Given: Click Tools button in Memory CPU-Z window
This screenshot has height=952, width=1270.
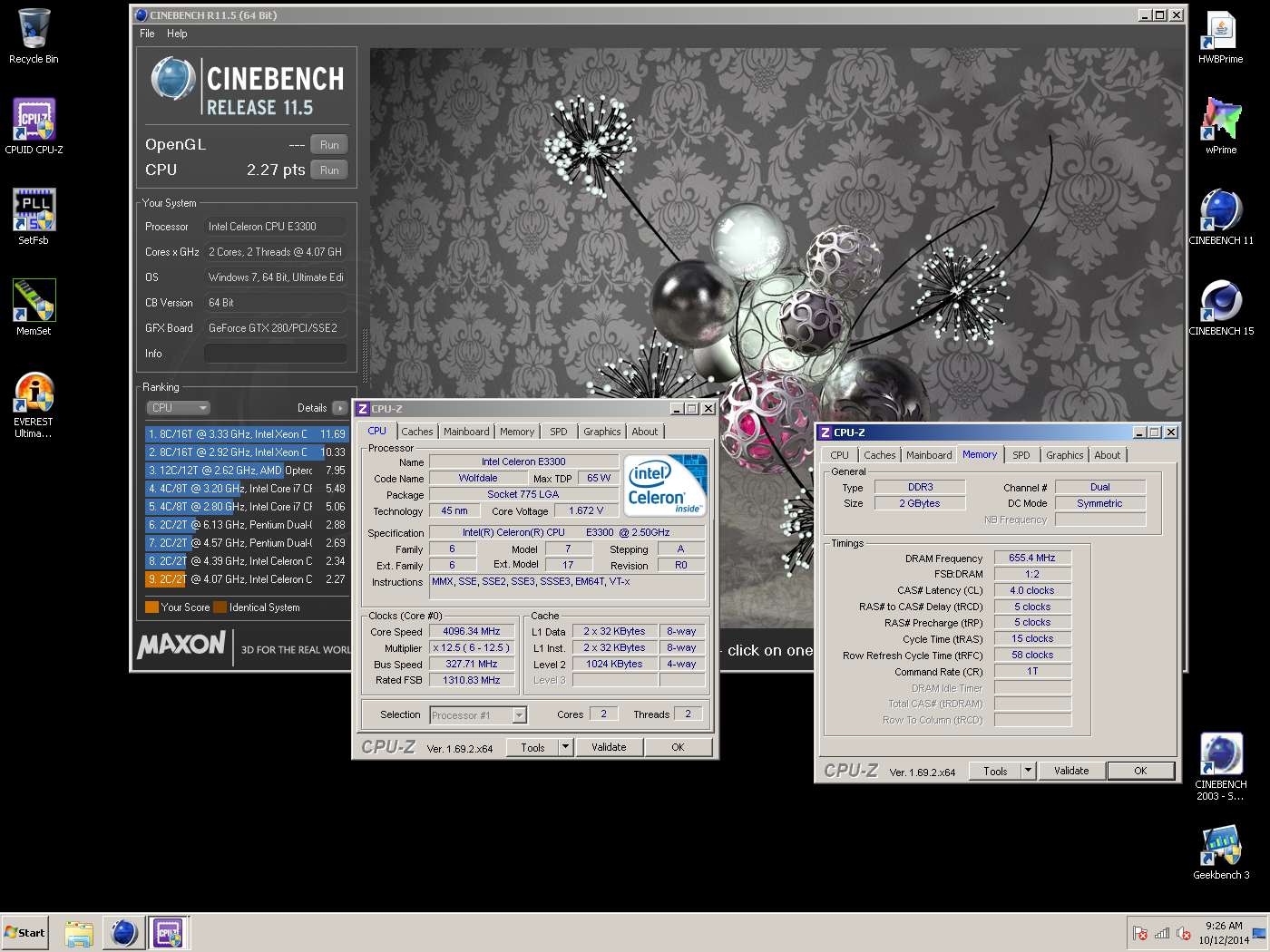Looking at the screenshot, I should pos(995,771).
